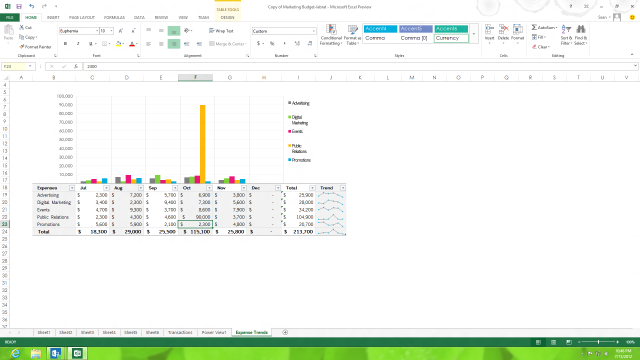
Task: Click the AutoSum icon
Action: (534, 27)
